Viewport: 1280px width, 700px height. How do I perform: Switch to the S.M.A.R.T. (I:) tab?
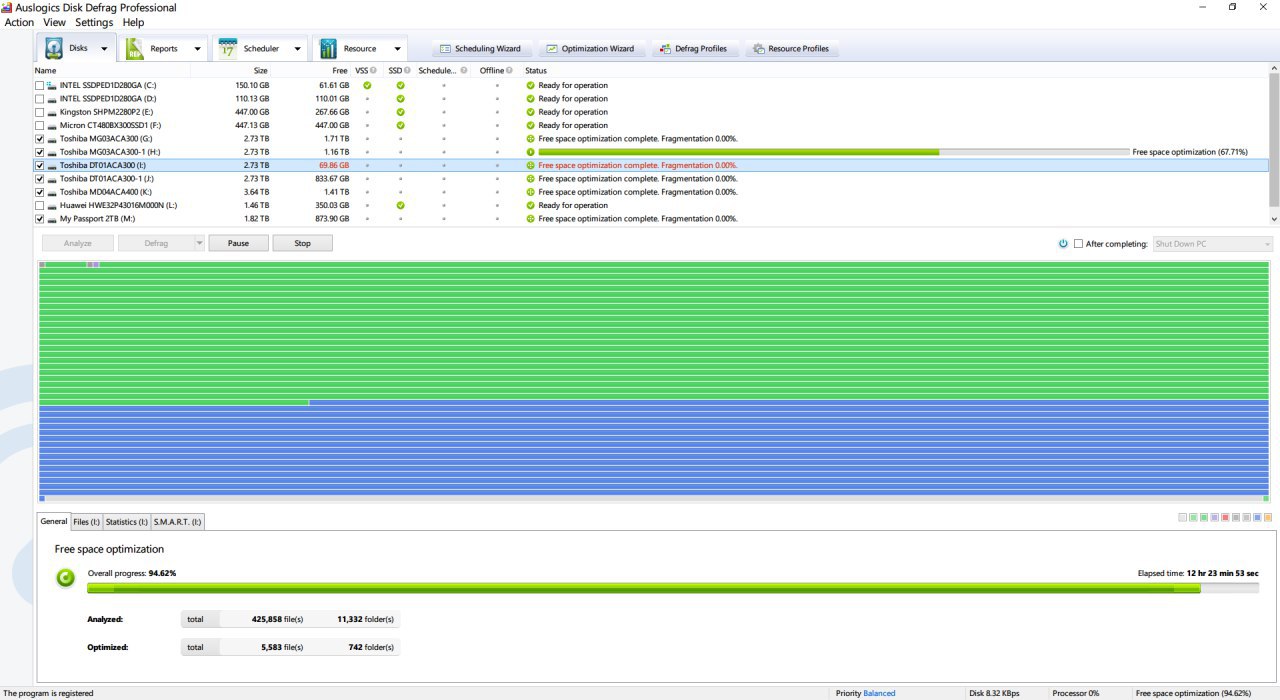coord(177,522)
